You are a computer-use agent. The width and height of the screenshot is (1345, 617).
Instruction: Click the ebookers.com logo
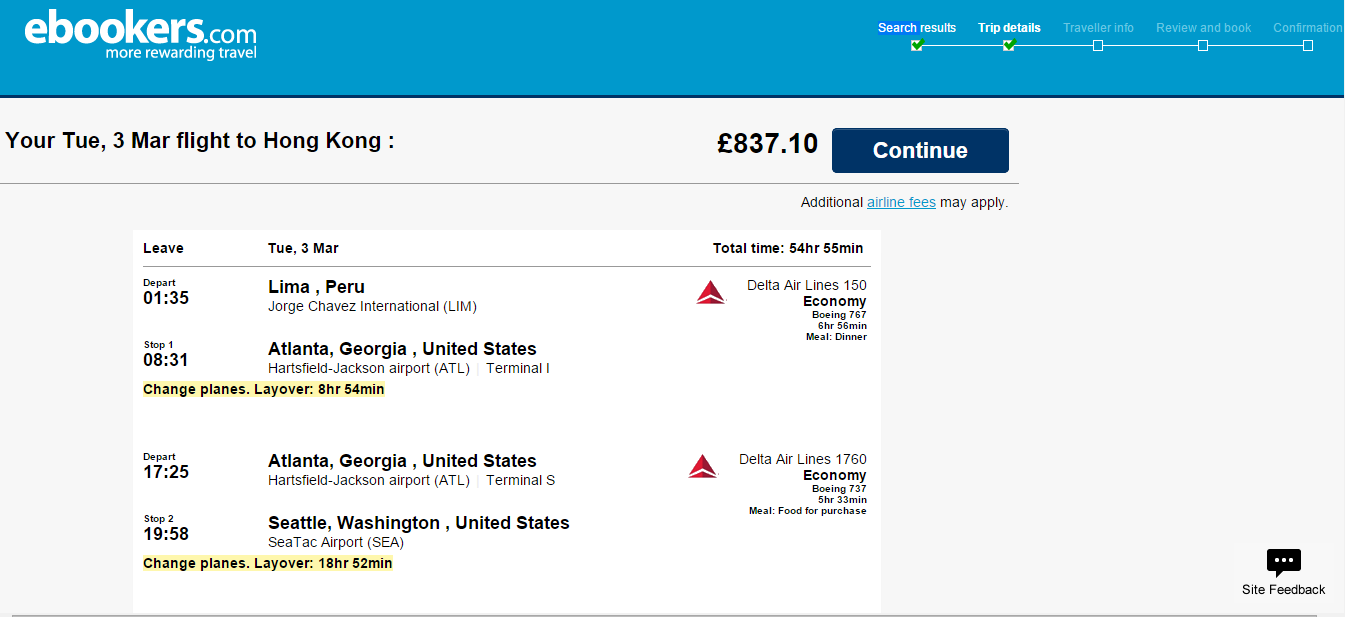coord(140,35)
